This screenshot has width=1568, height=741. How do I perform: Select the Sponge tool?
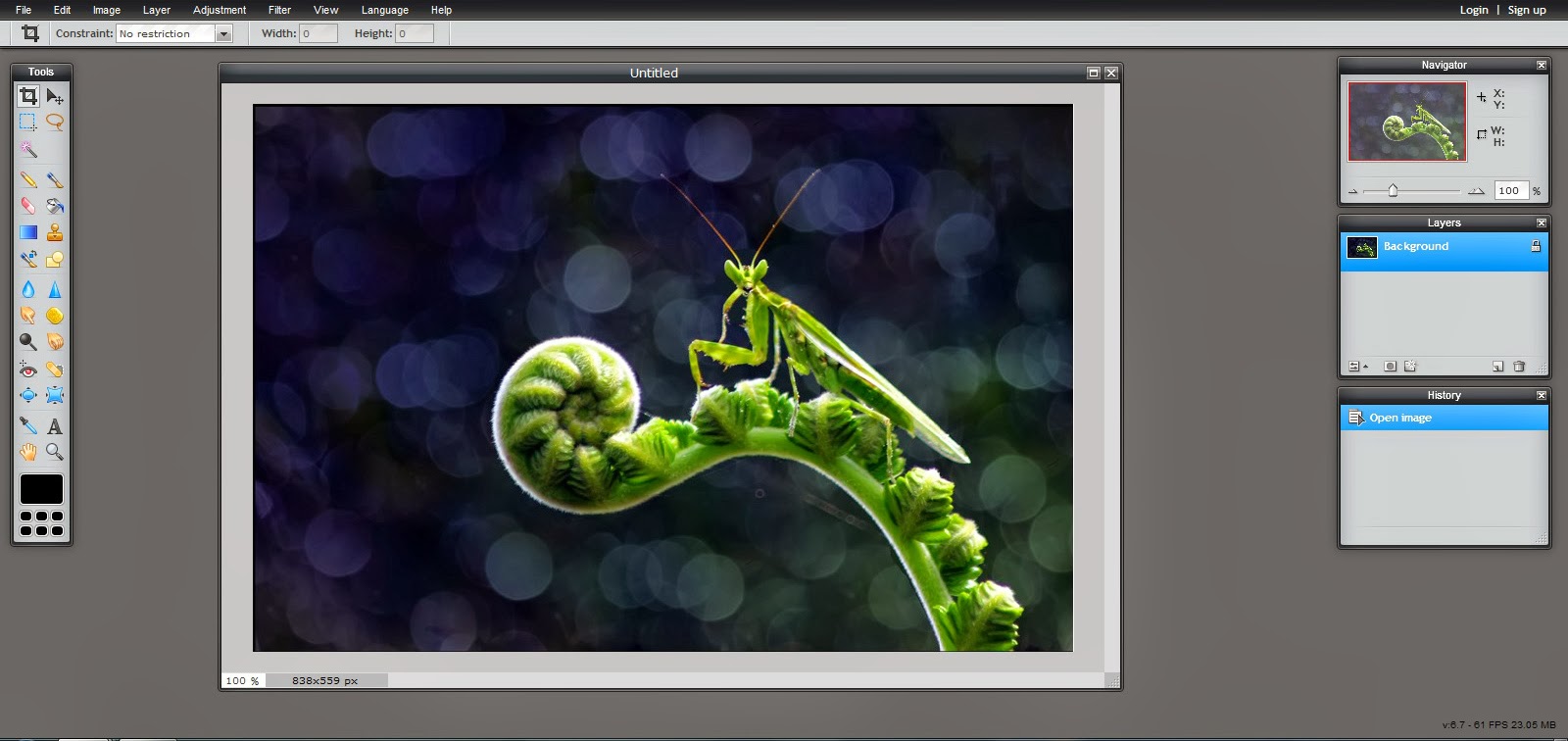55,316
